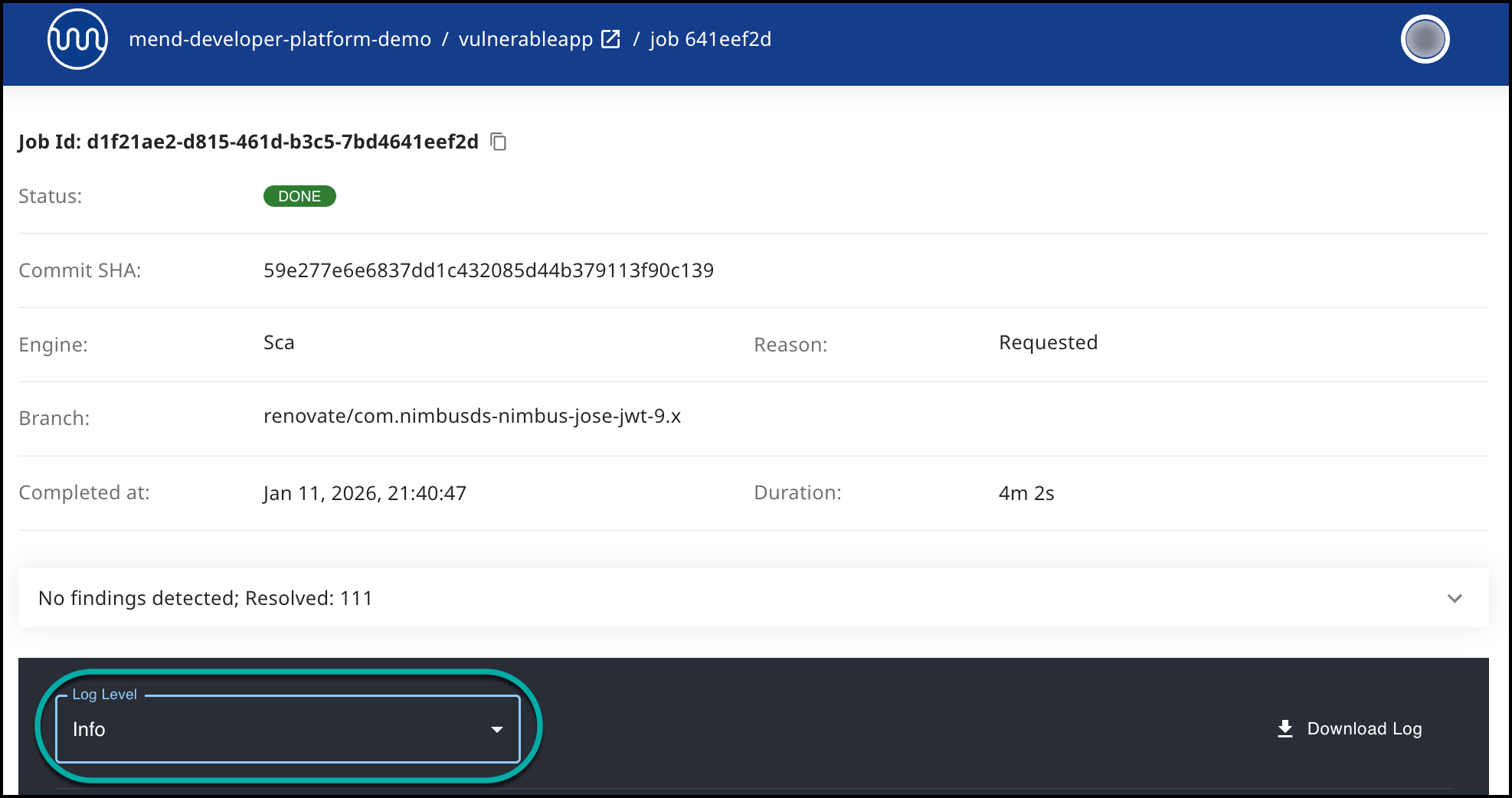The image size is (1512, 798).
Task: Go to mend-developer-platform-demo breadcrumb
Action: pyautogui.click(x=280, y=39)
